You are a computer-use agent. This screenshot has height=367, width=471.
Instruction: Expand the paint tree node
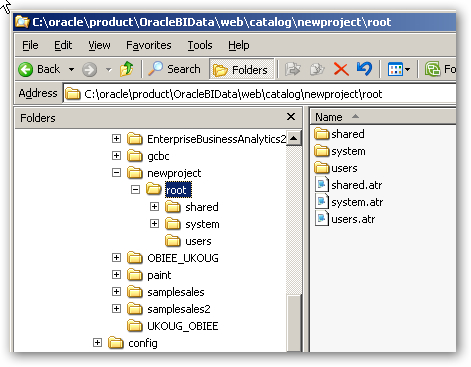(116, 274)
